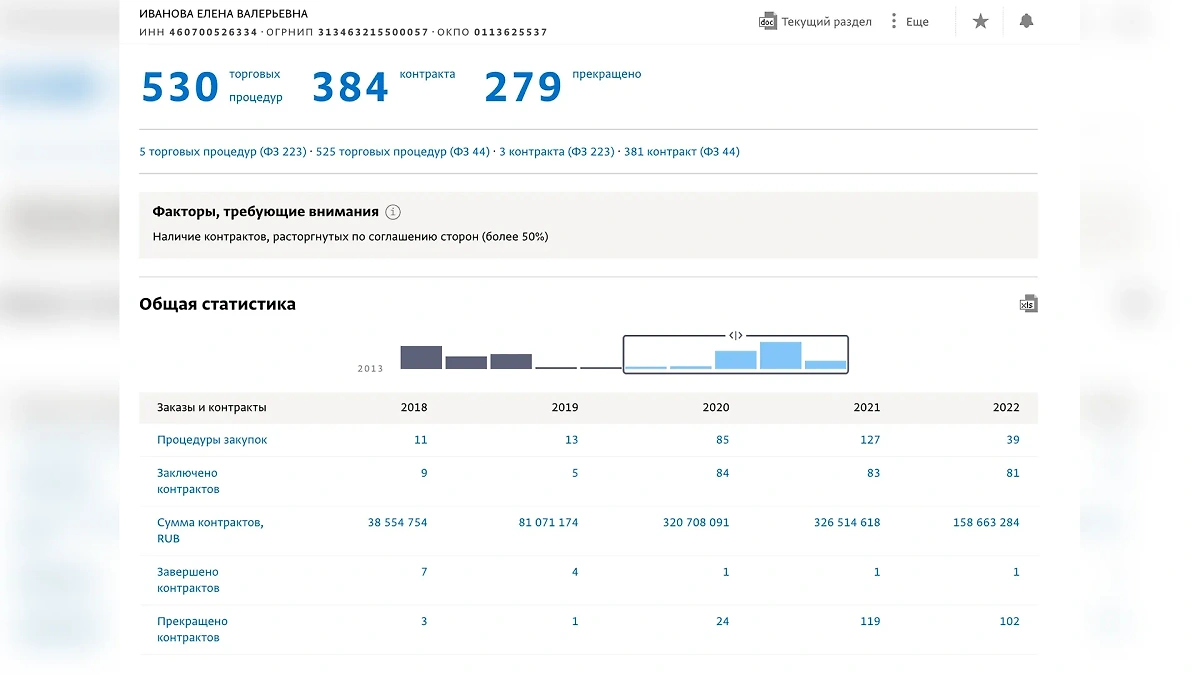Viewport: 1200px width, 675px height.
Task: Click 102 terminated contracts in 2022
Action: (1010, 621)
